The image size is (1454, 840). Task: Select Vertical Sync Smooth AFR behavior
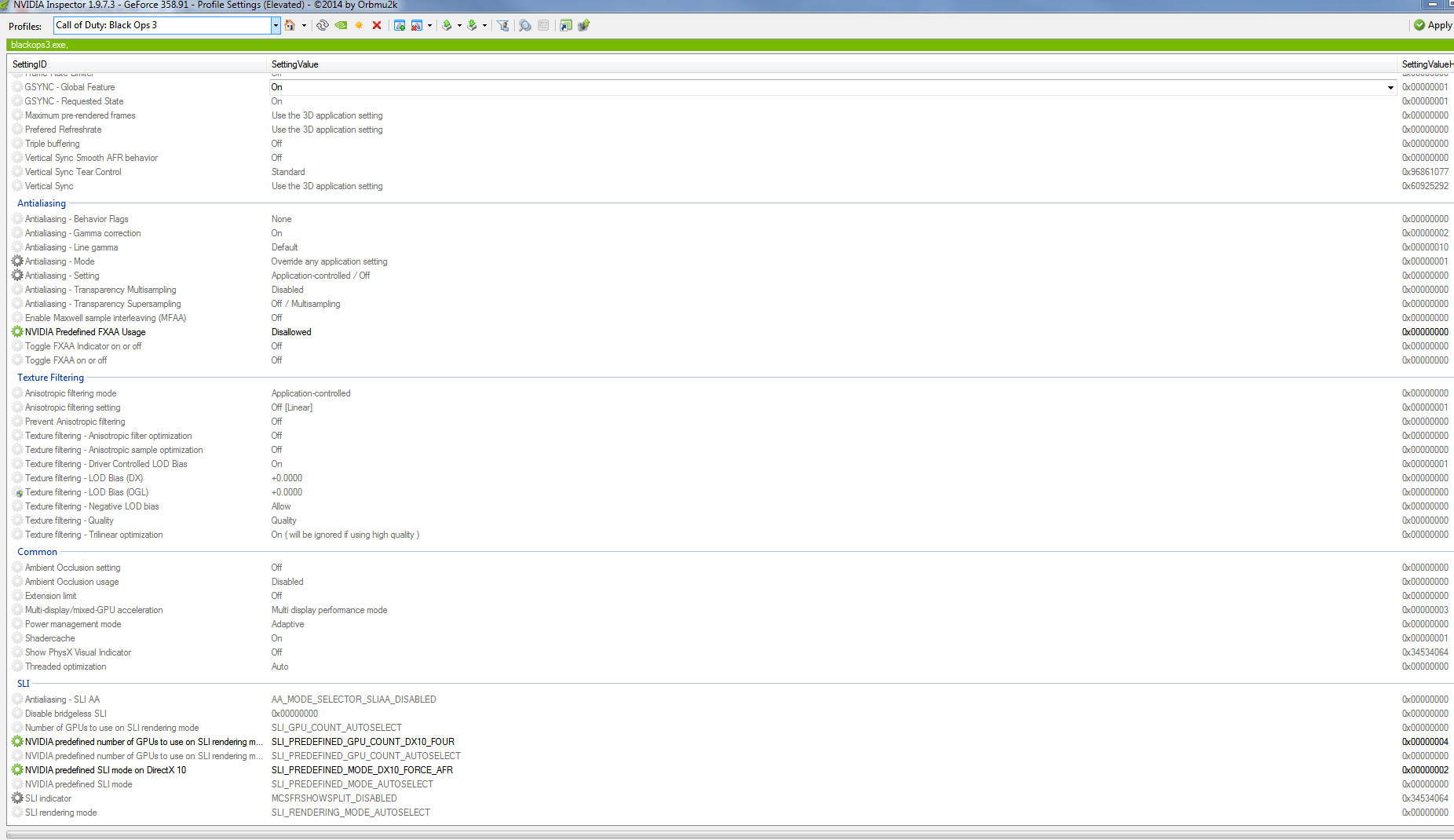tap(730, 158)
